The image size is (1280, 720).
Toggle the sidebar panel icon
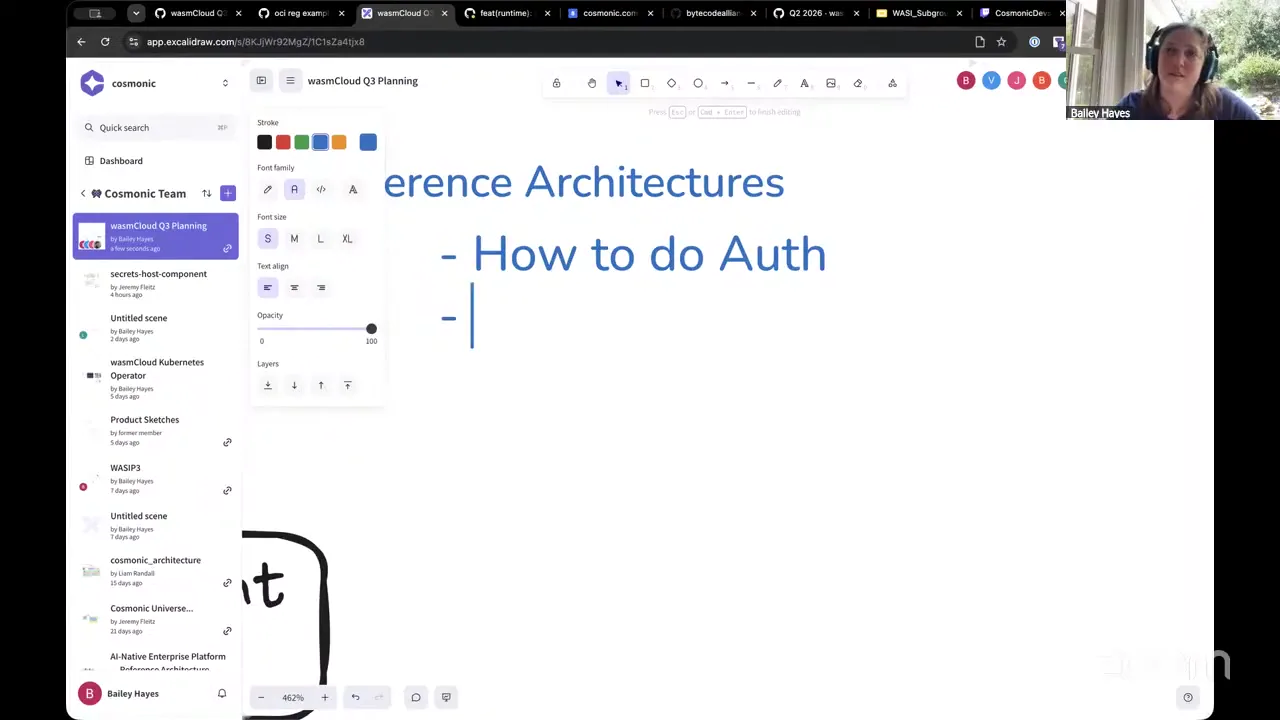261,81
